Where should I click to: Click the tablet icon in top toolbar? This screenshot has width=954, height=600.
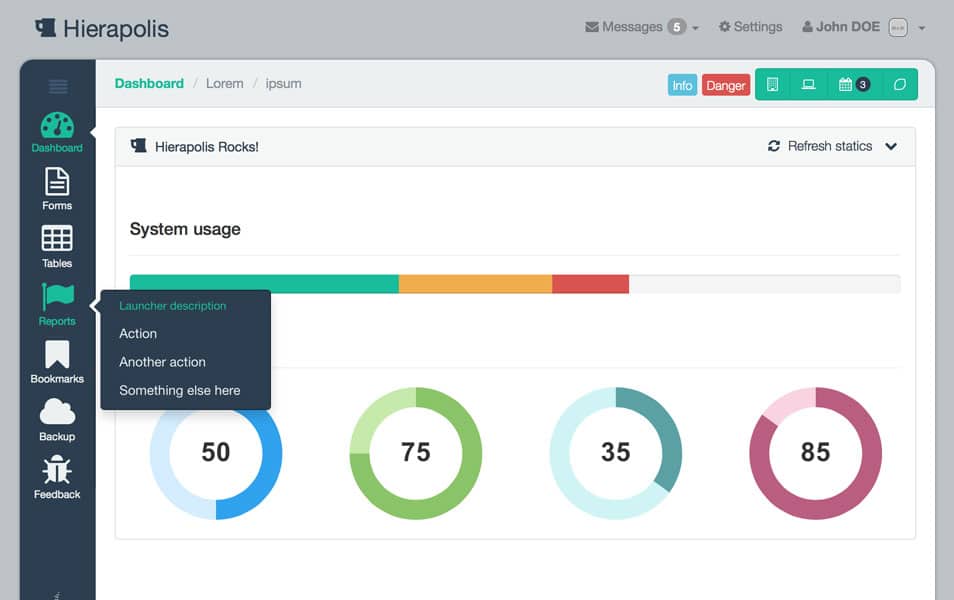point(772,84)
